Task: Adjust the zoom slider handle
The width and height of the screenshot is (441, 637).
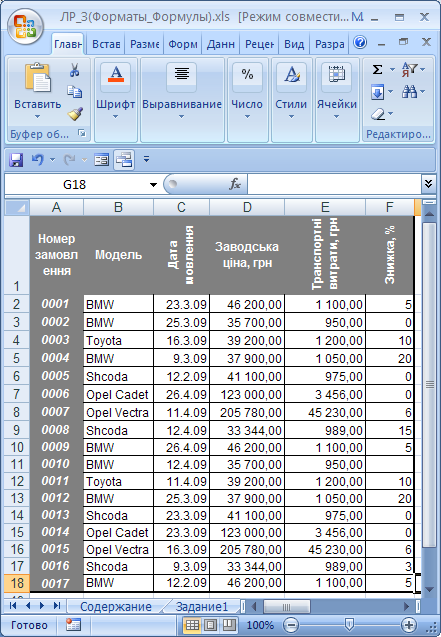Action: pyautogui.click(x=349, y=624)
